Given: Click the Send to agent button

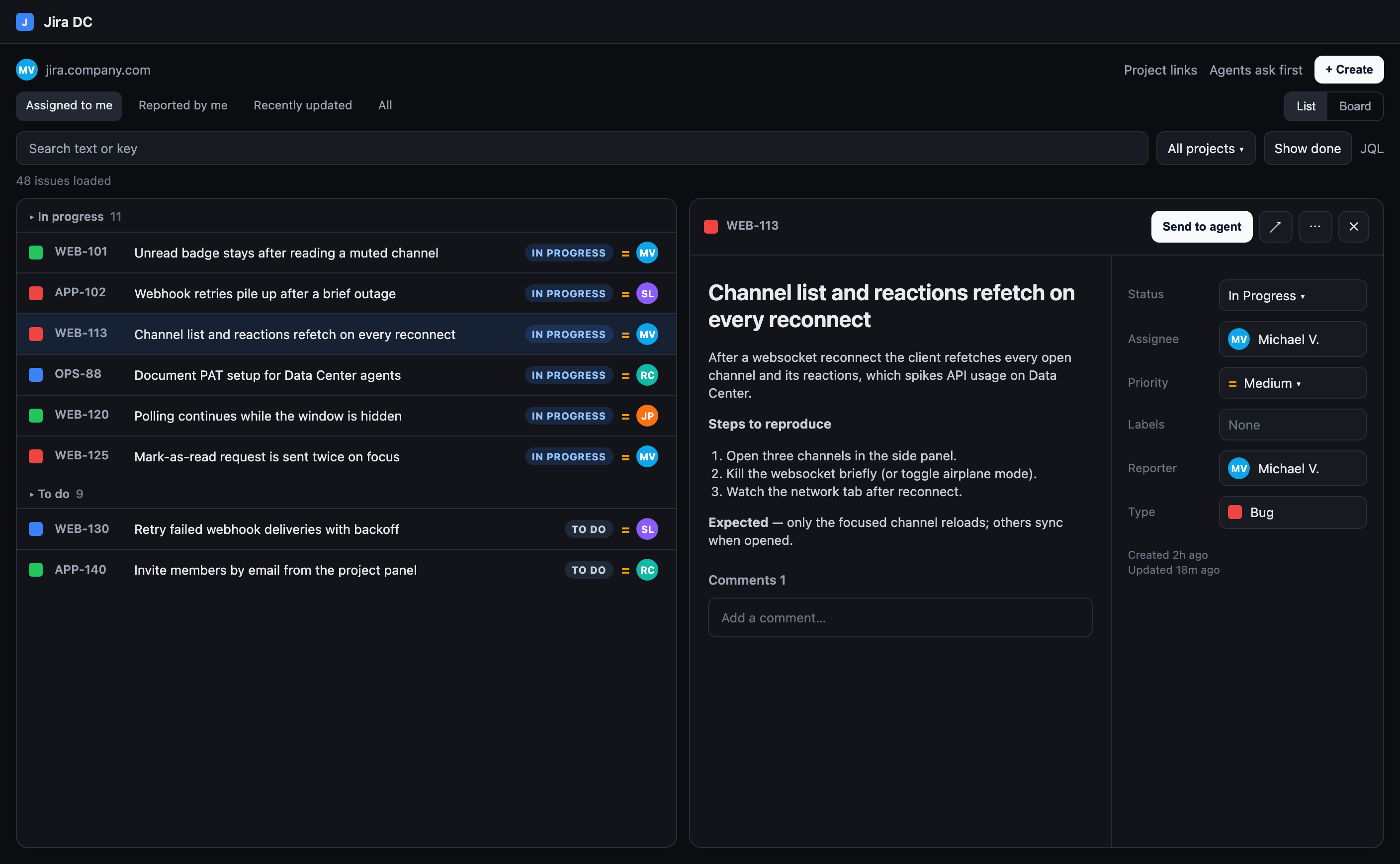Looking at the screenshot, I should [x=1201, y=227].
